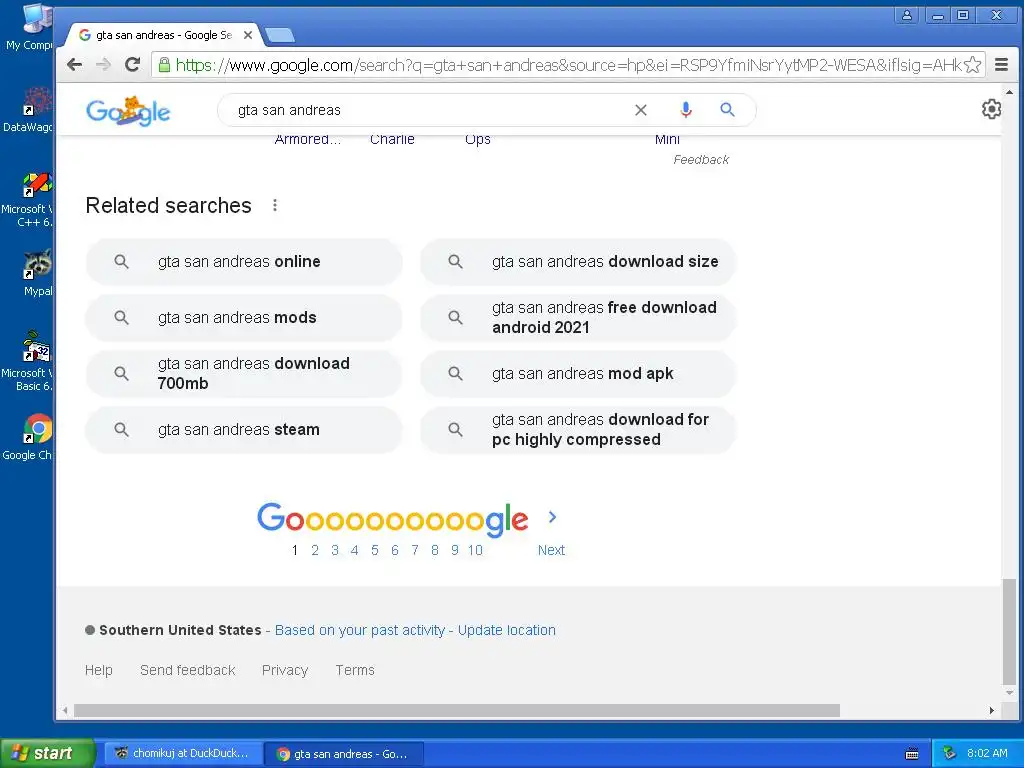
Task: Click the vertical scrollbar up arrow
Action: [1010, 93]
